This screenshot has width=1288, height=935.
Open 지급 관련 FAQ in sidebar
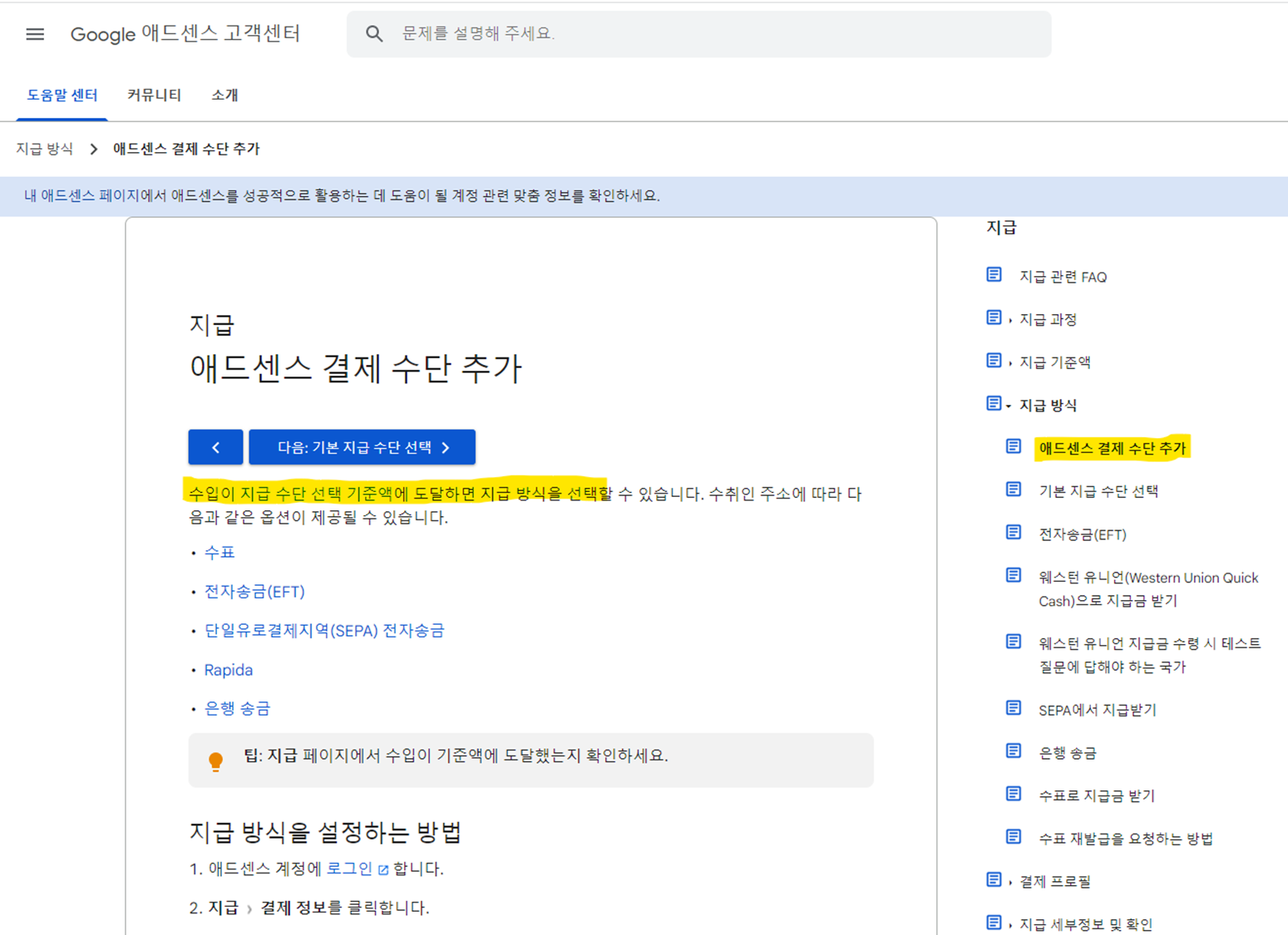click(1063, 277)
